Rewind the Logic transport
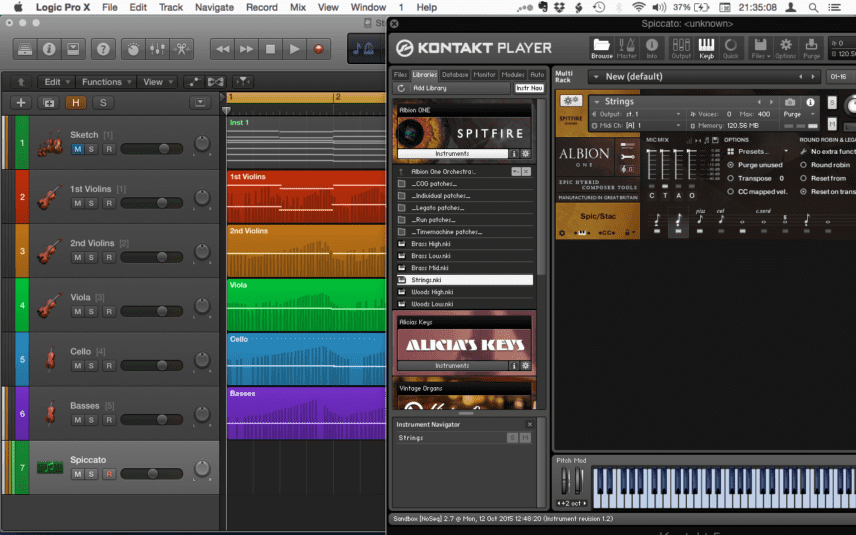 [222, 49]
